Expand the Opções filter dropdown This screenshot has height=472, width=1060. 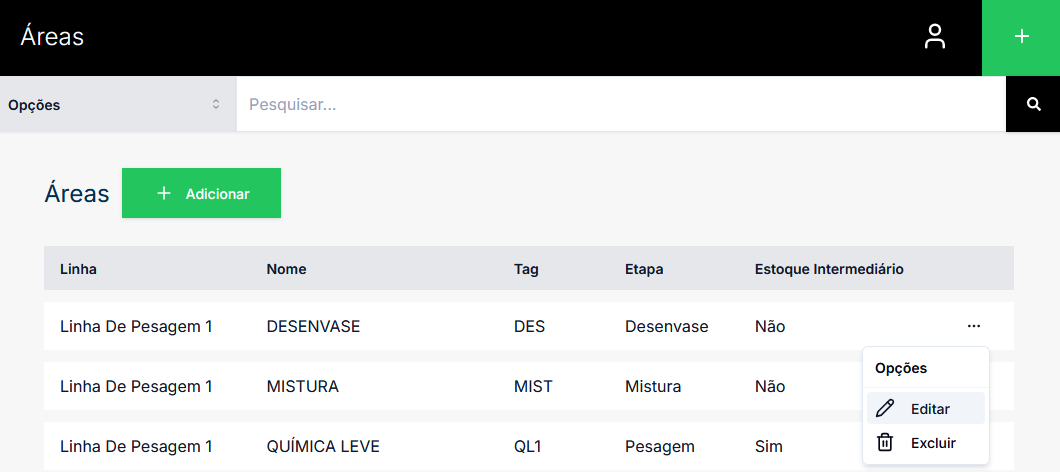(x=117, y=104)
